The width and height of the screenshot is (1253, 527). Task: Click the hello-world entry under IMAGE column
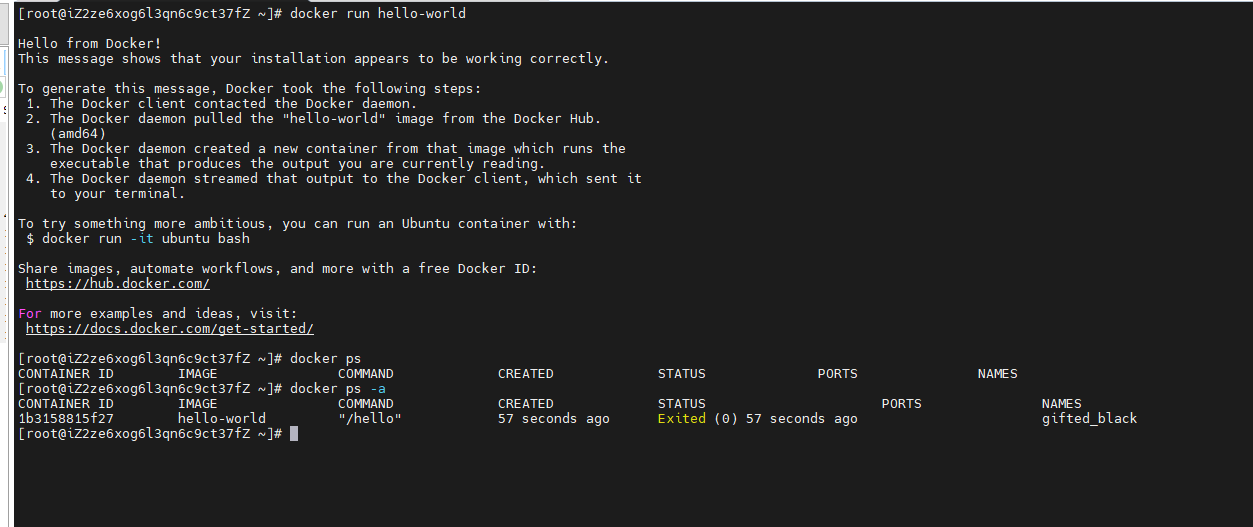(x=222, y=419)
